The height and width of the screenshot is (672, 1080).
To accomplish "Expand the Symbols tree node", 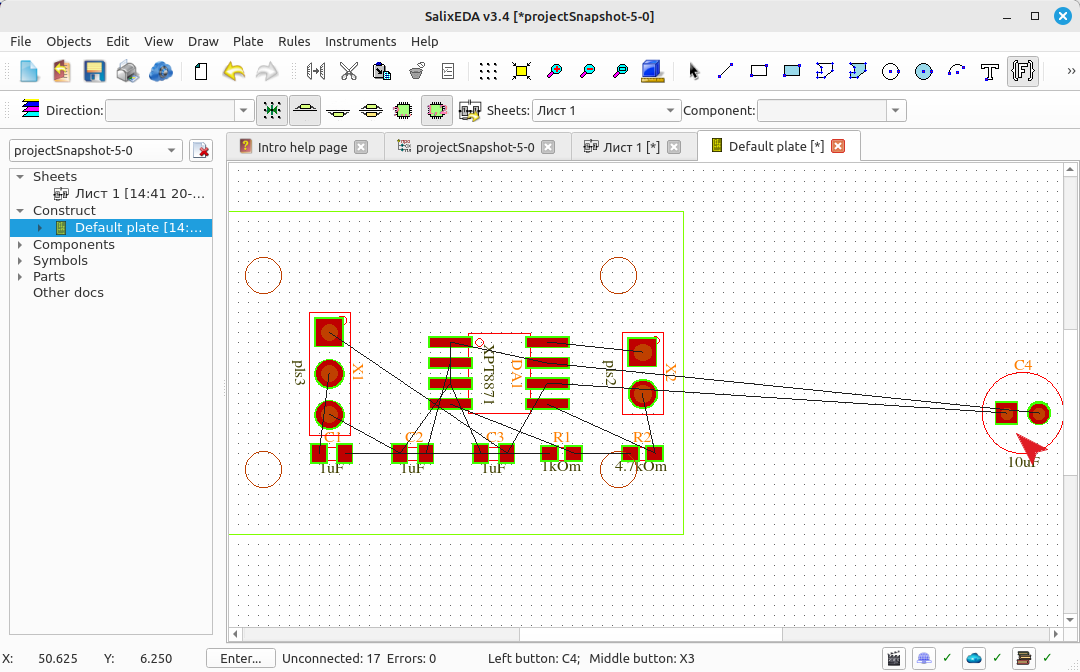I will click(x=20, y=260).
